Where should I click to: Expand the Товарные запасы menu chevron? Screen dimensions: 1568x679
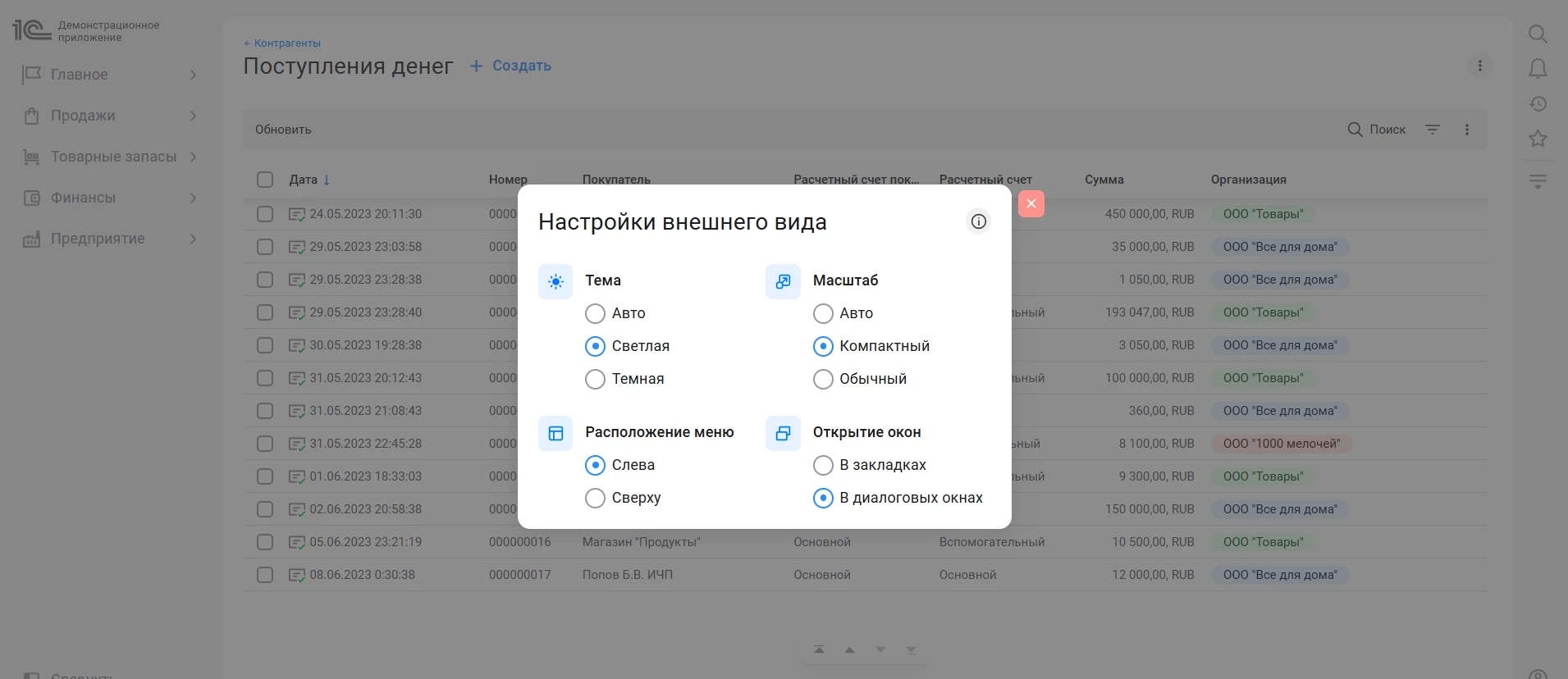click(x=194, y=157)
